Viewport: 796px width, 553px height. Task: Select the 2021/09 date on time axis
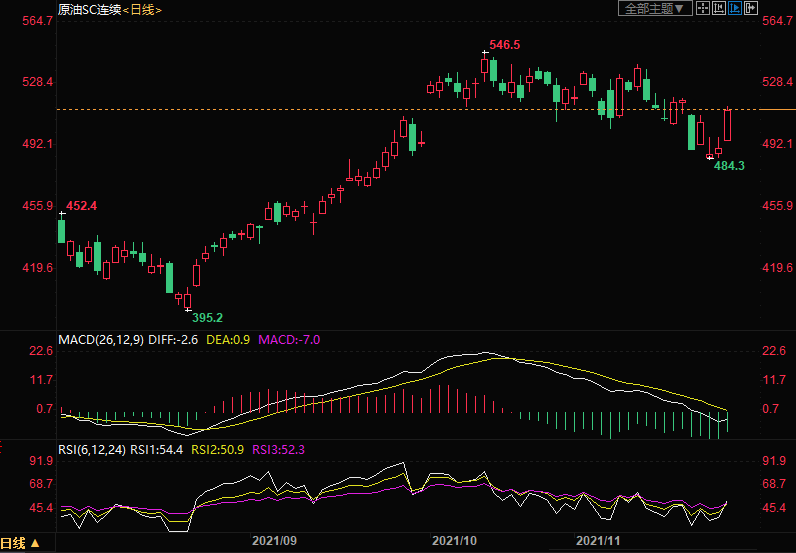coord(274,541)
